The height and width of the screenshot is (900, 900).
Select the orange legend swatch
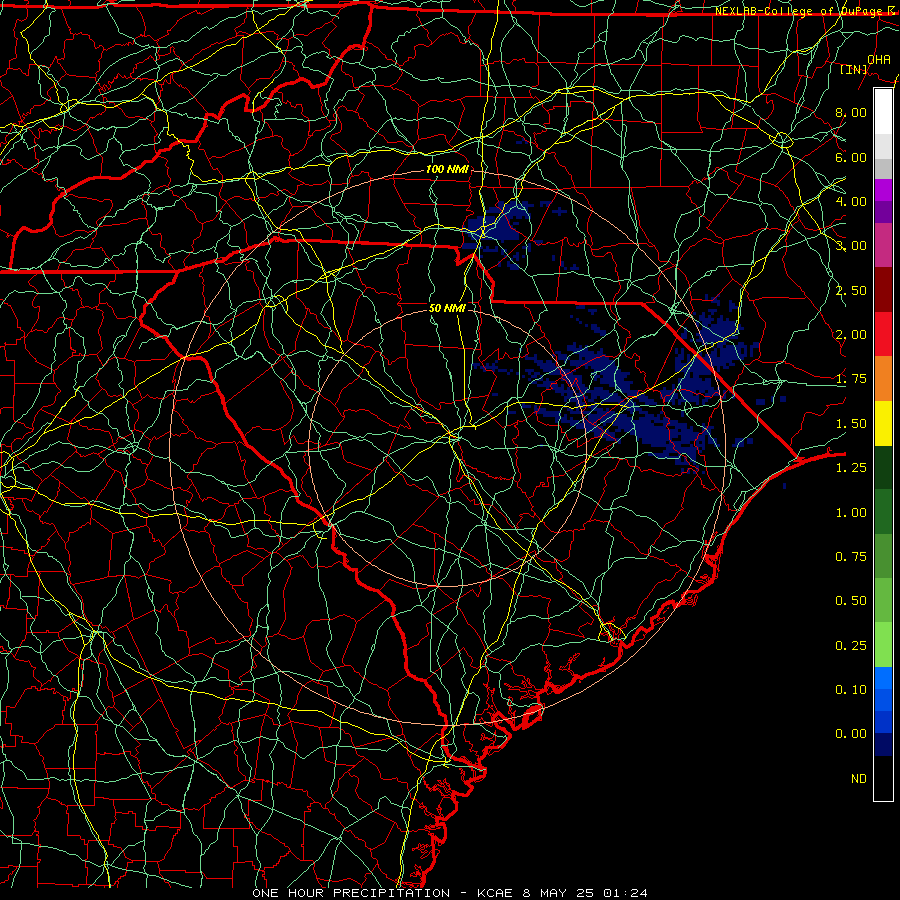pyautogui.click(x=883, y=379)
